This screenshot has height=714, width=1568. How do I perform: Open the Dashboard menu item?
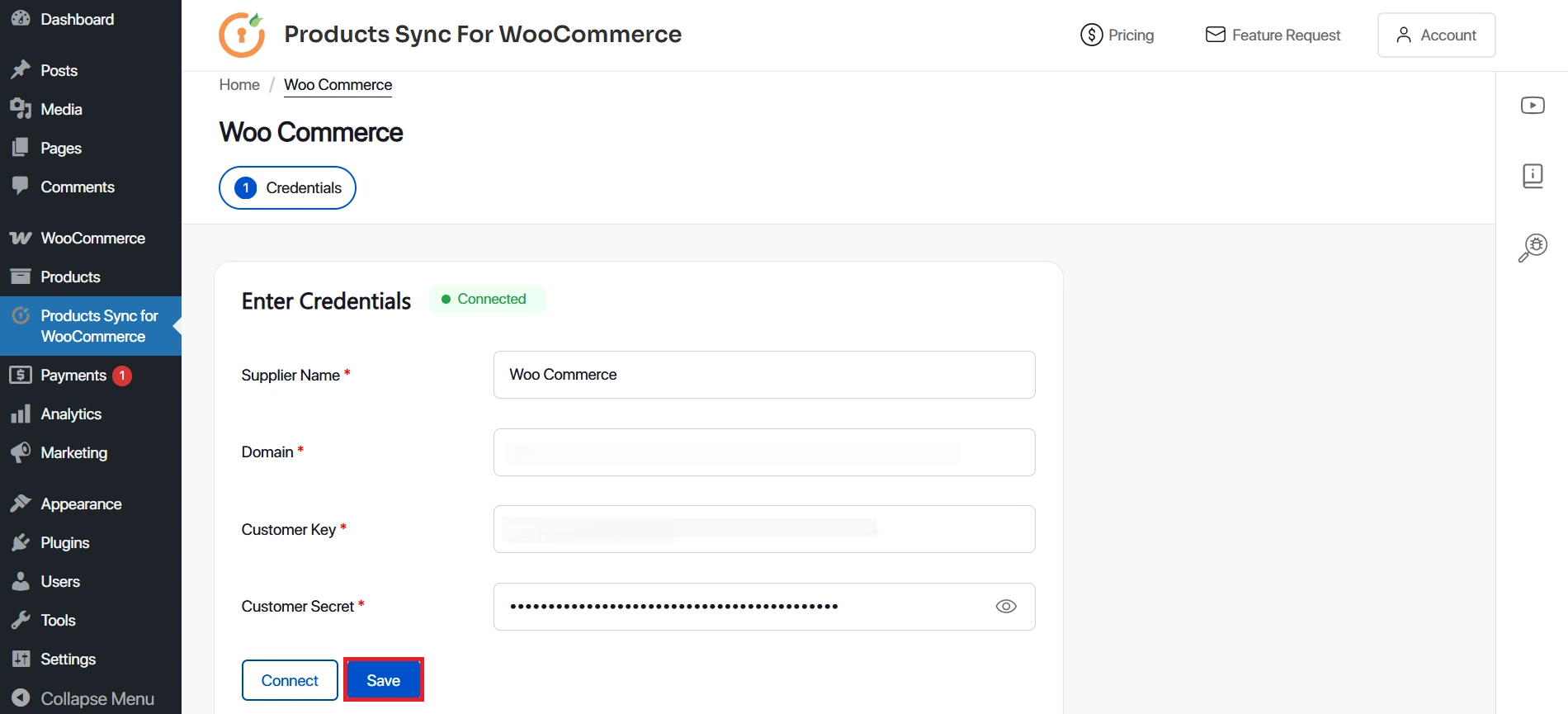click(x=91, y=19)
